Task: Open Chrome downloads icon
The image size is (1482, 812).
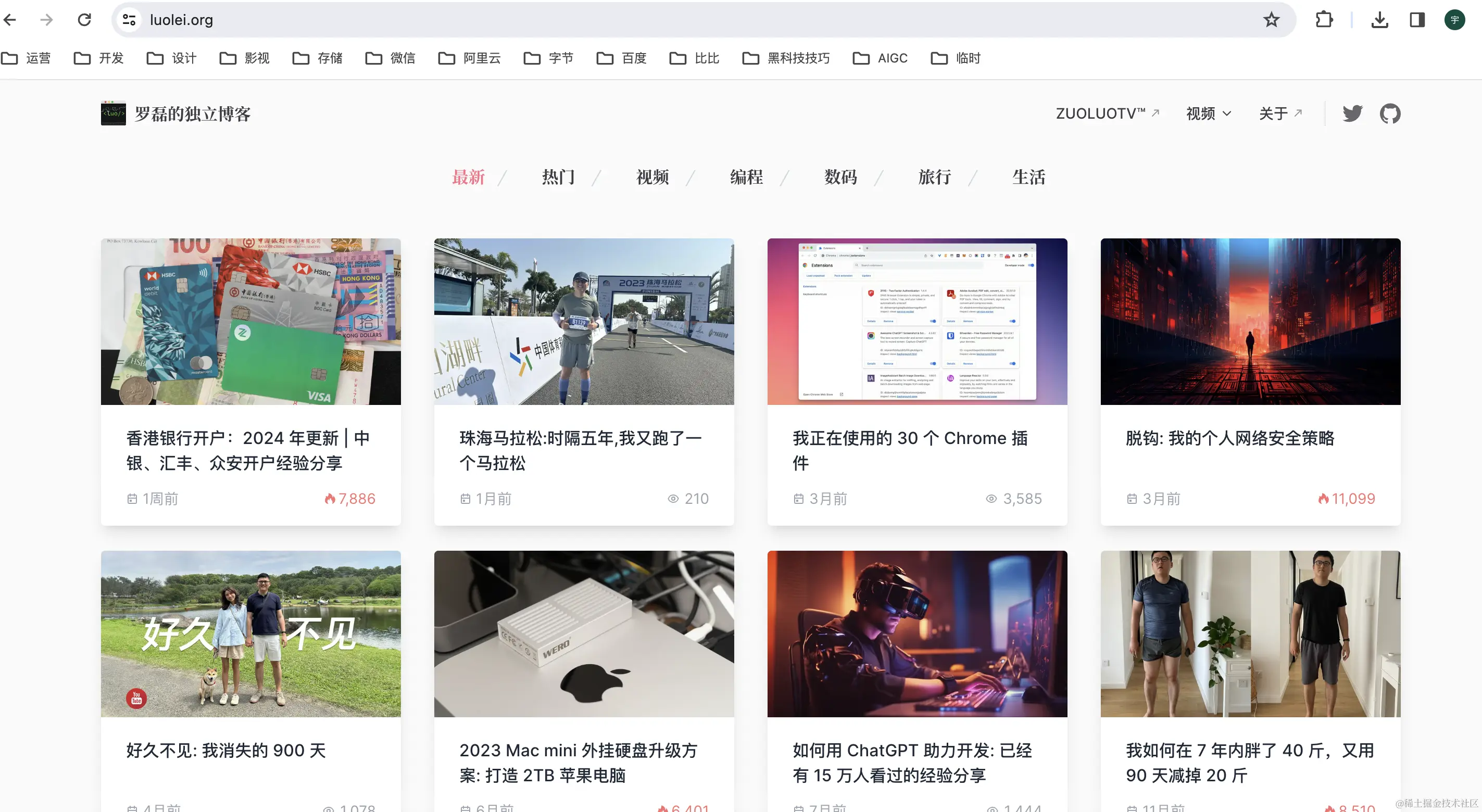Action: click(1379, 20)
